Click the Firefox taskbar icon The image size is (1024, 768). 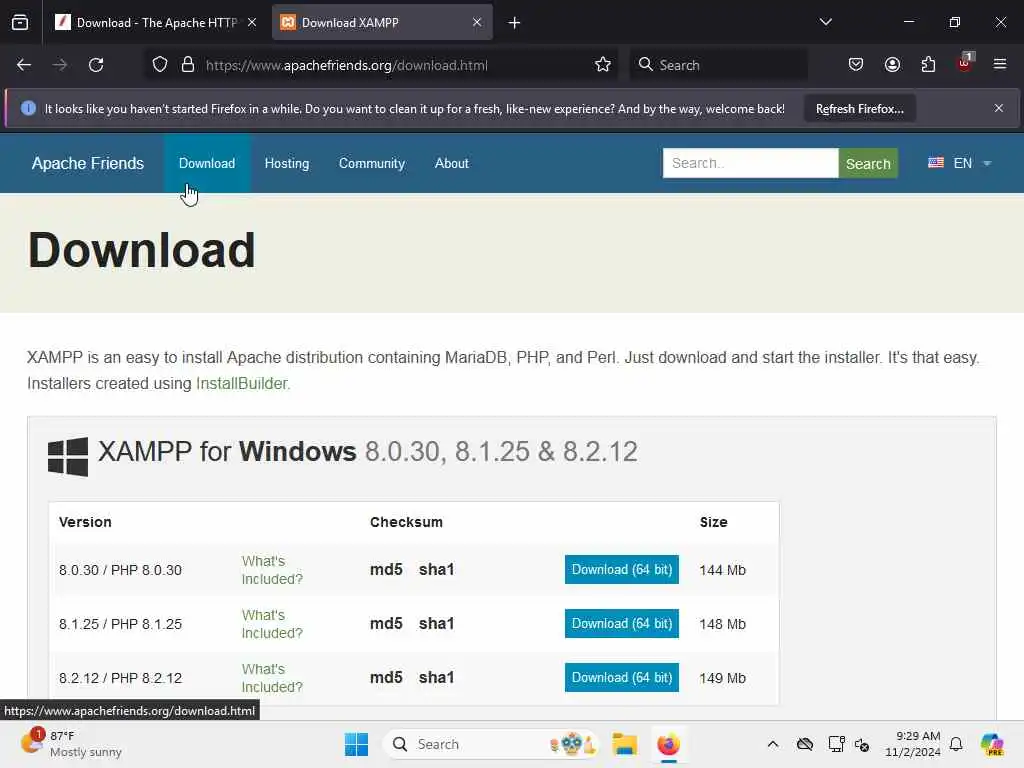tap(668, 744)
